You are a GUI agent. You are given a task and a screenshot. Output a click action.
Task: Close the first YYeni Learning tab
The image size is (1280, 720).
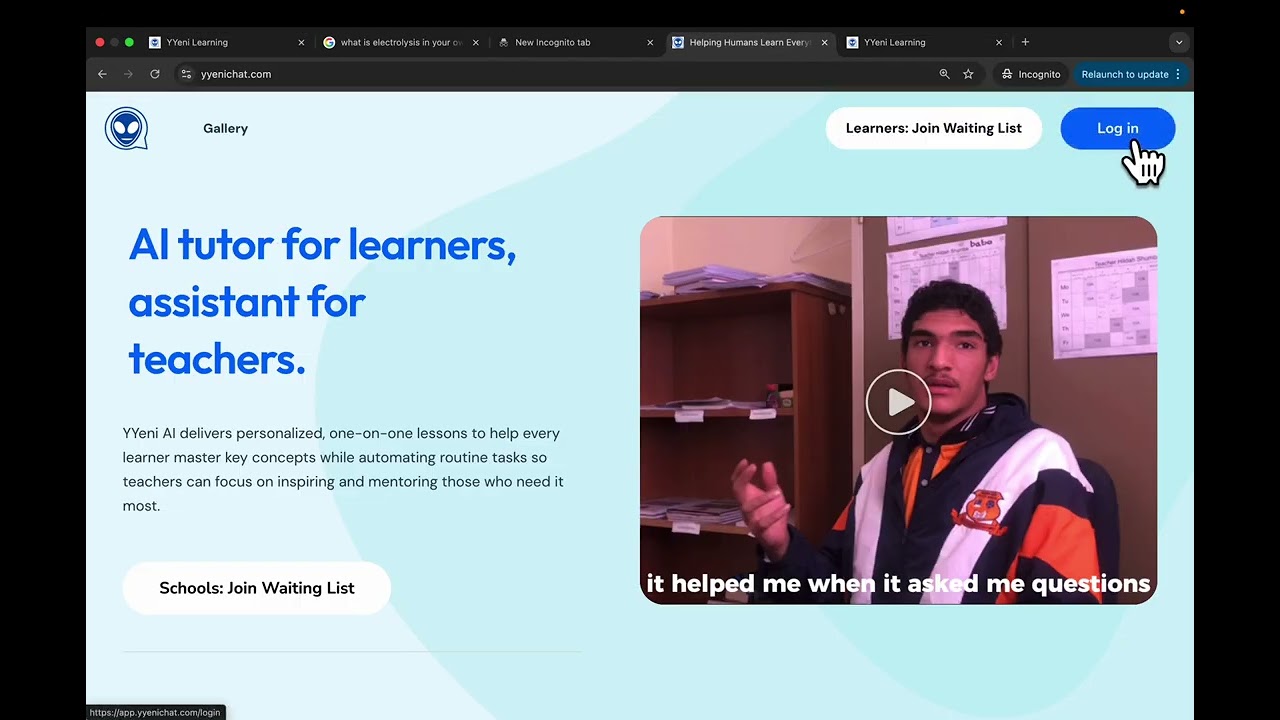pyautogui.click(x=301, y=43)
